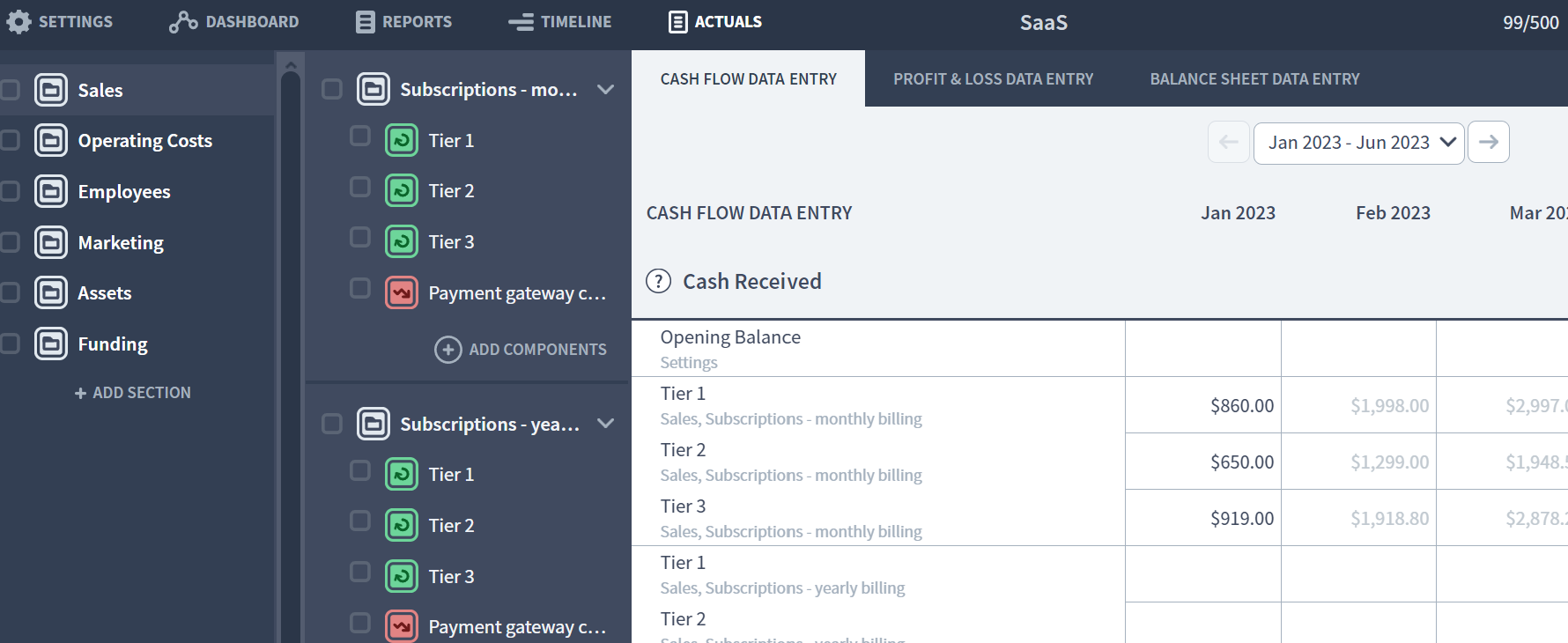
Task: Open the Actuals list icon
Action: tap(677, 22)
